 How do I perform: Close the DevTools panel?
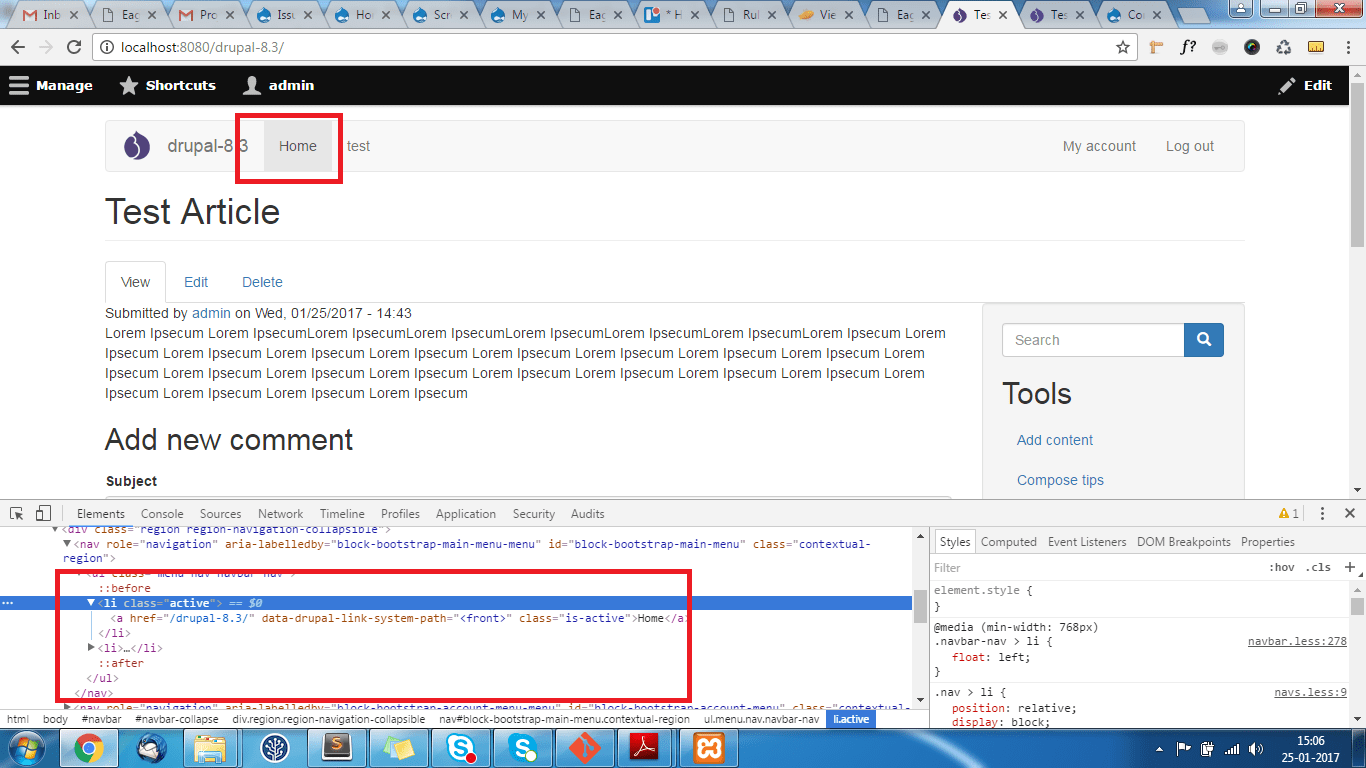click(x=1348, y=513)
